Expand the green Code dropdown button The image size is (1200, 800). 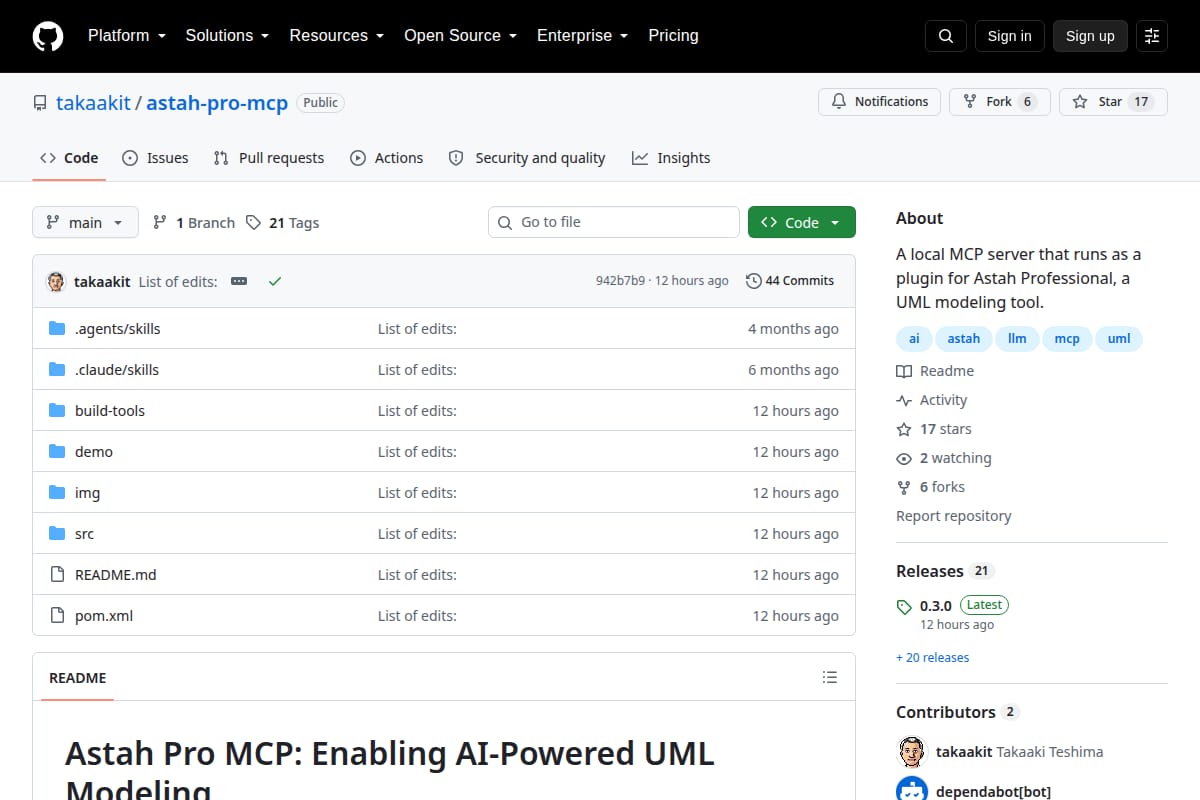pos(802,222)
